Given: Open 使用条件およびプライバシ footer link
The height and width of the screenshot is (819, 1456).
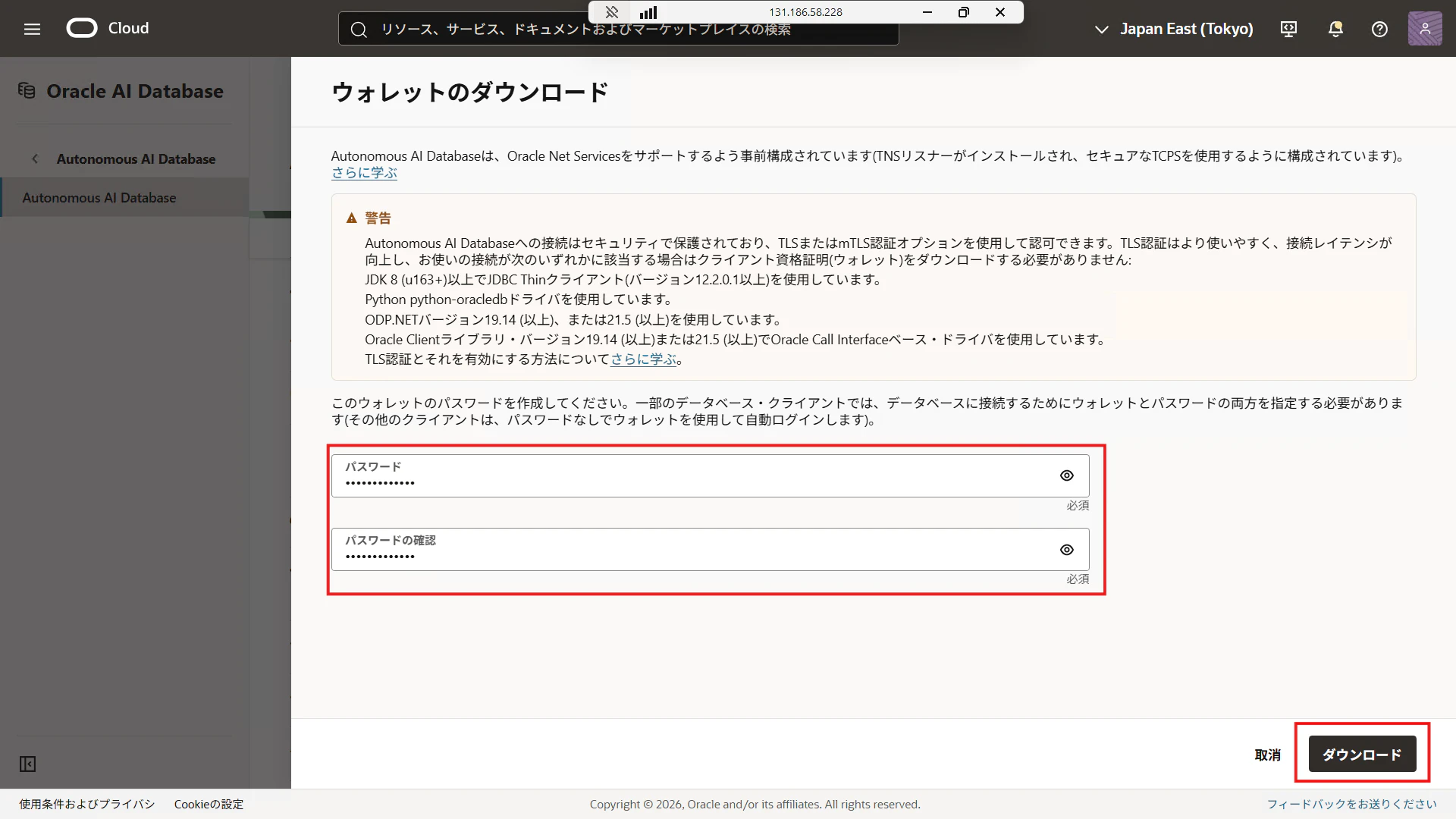Looking at the screenshot, I should [86, 804].
